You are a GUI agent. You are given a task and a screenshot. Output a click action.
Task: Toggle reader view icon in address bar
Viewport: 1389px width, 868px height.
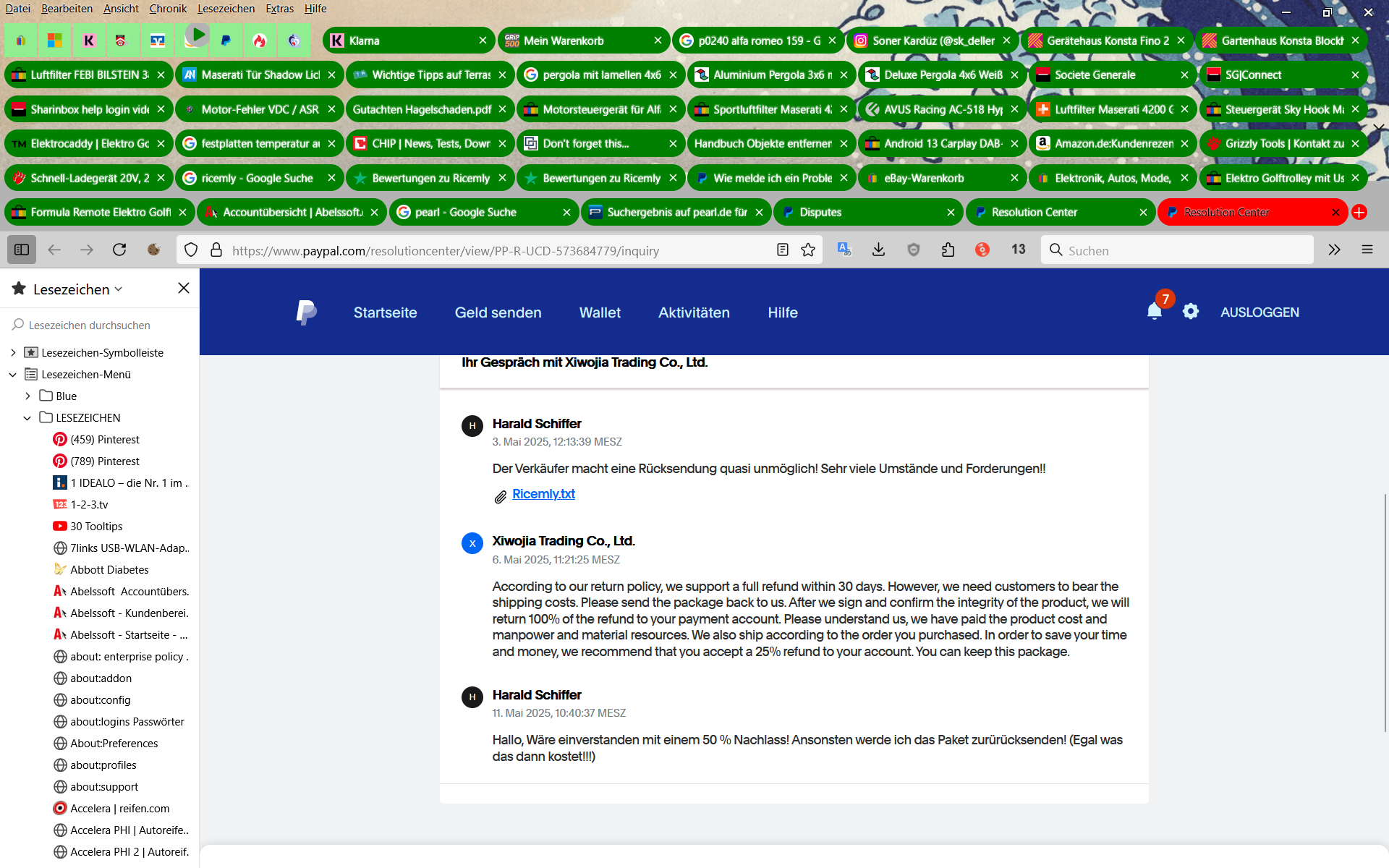click(x=782, y=250)
